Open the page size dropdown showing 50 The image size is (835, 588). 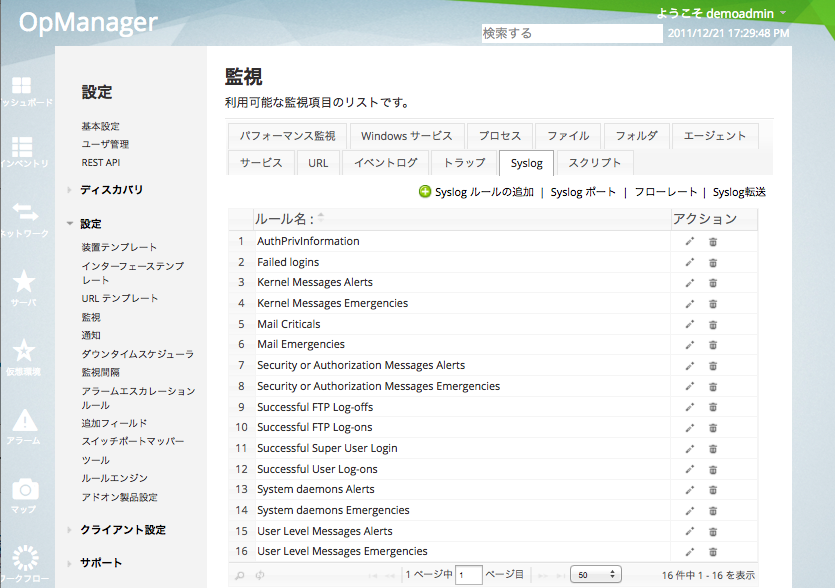click(595, 574)
